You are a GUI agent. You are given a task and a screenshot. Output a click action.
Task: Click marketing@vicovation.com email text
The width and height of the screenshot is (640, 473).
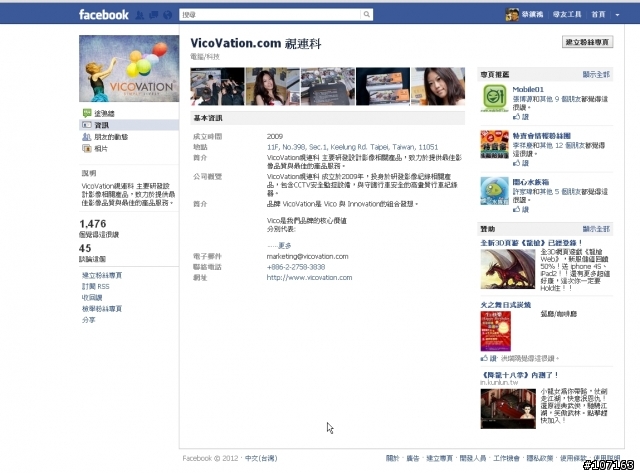click(x=307, y=256)
